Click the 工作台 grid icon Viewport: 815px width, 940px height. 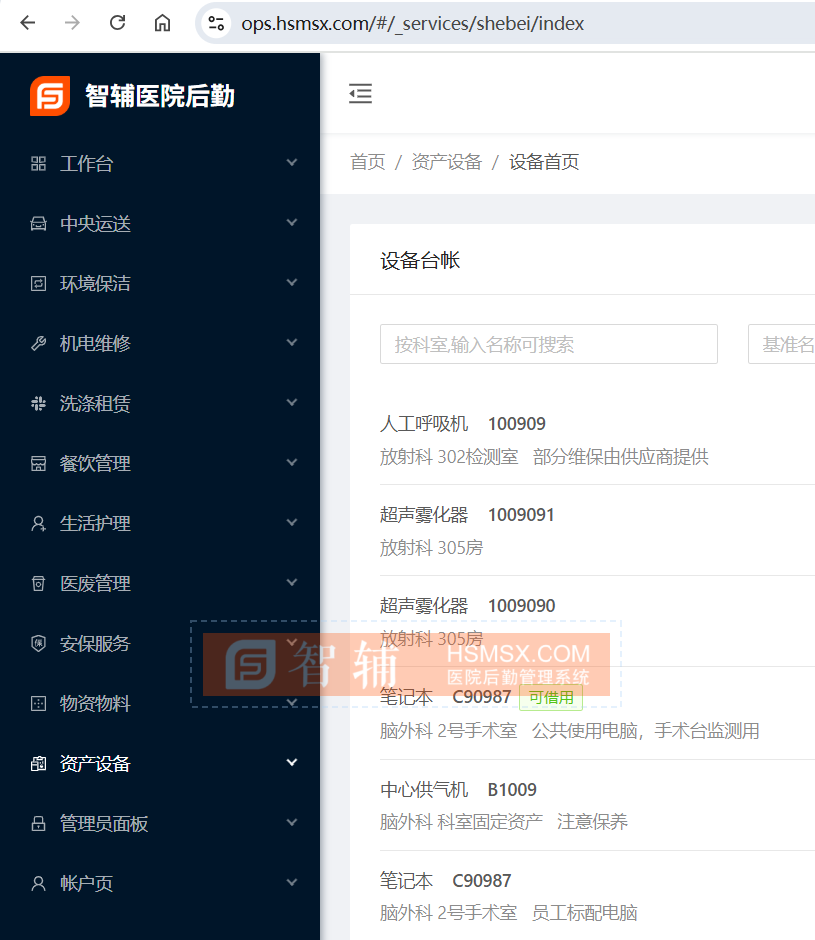click(39, 164)
